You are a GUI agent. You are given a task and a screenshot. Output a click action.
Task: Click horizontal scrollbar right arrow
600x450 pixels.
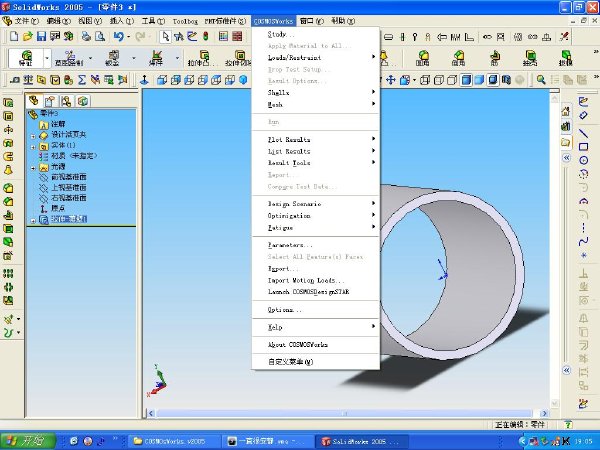[544, 413]
